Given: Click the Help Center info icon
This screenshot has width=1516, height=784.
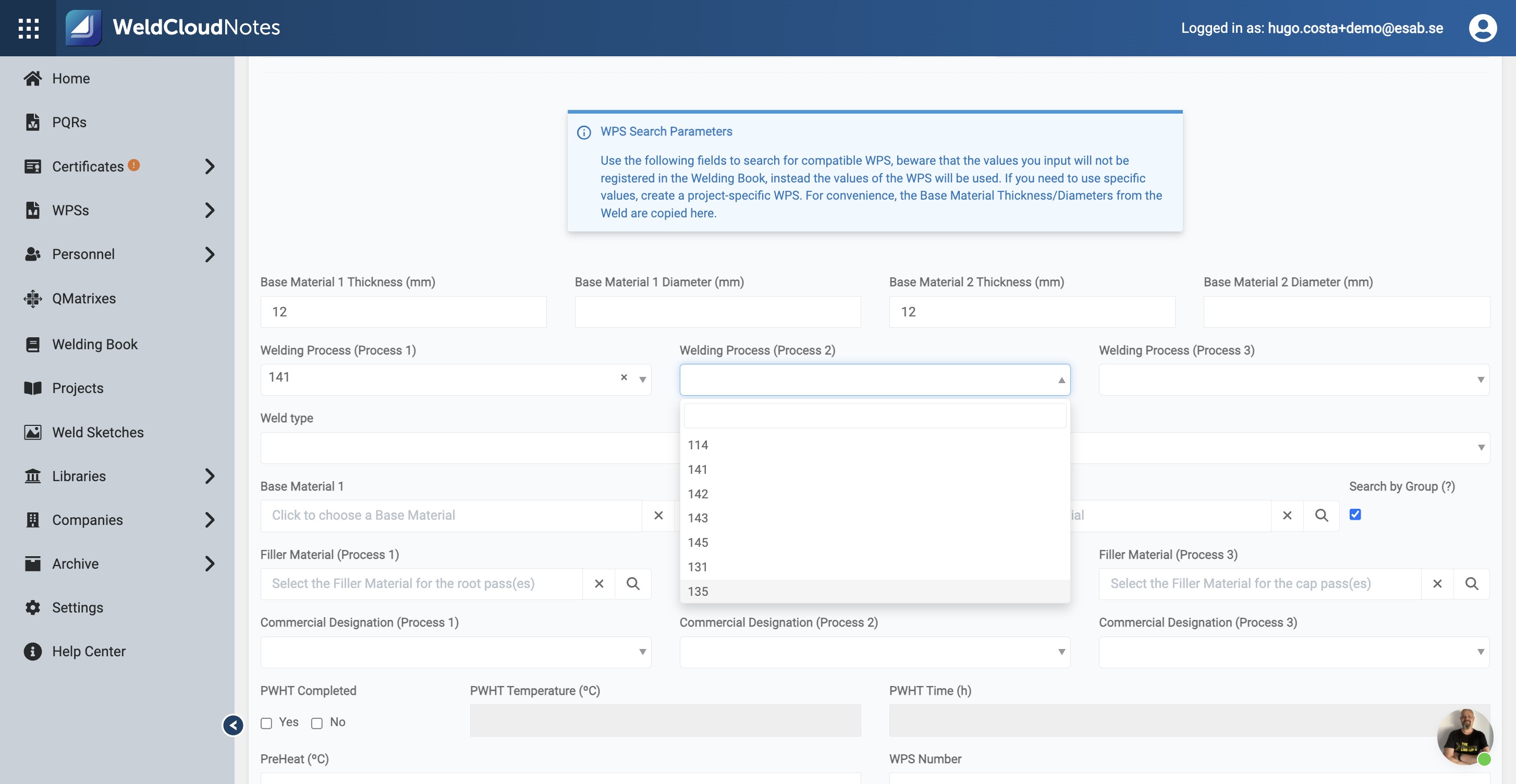Looking at the screenshot, I should (x=33, y=651).
